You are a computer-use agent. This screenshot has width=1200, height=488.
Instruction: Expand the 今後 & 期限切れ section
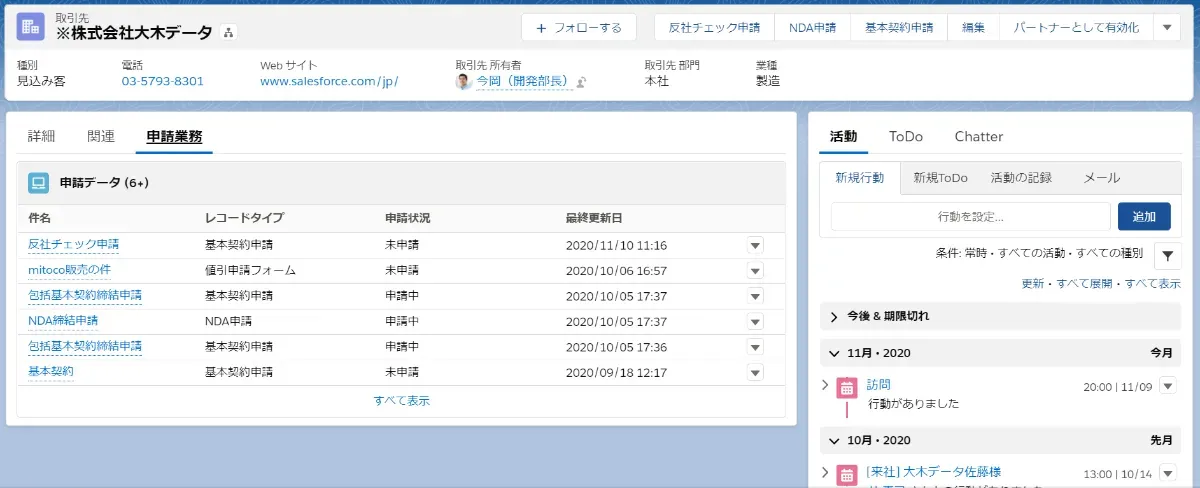click(x=835, y=316)
